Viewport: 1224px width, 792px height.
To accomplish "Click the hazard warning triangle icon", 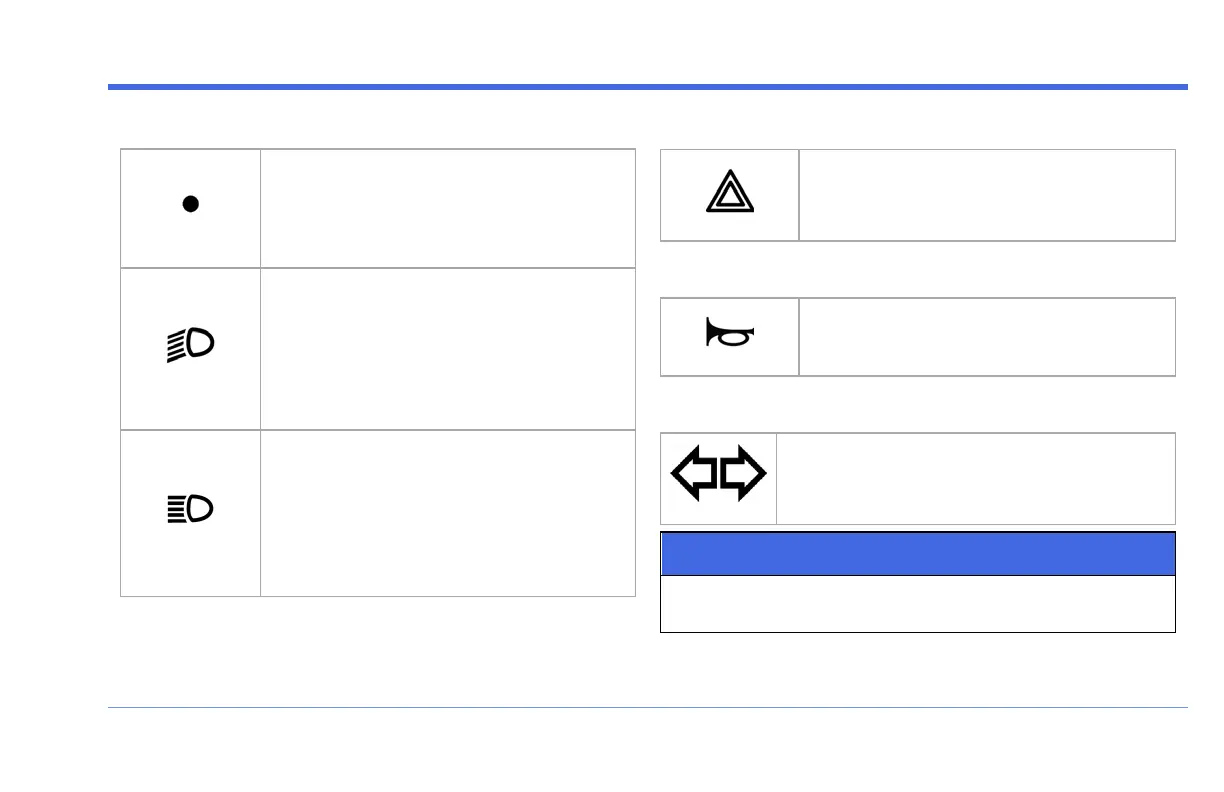I will [x=730, y=194].
